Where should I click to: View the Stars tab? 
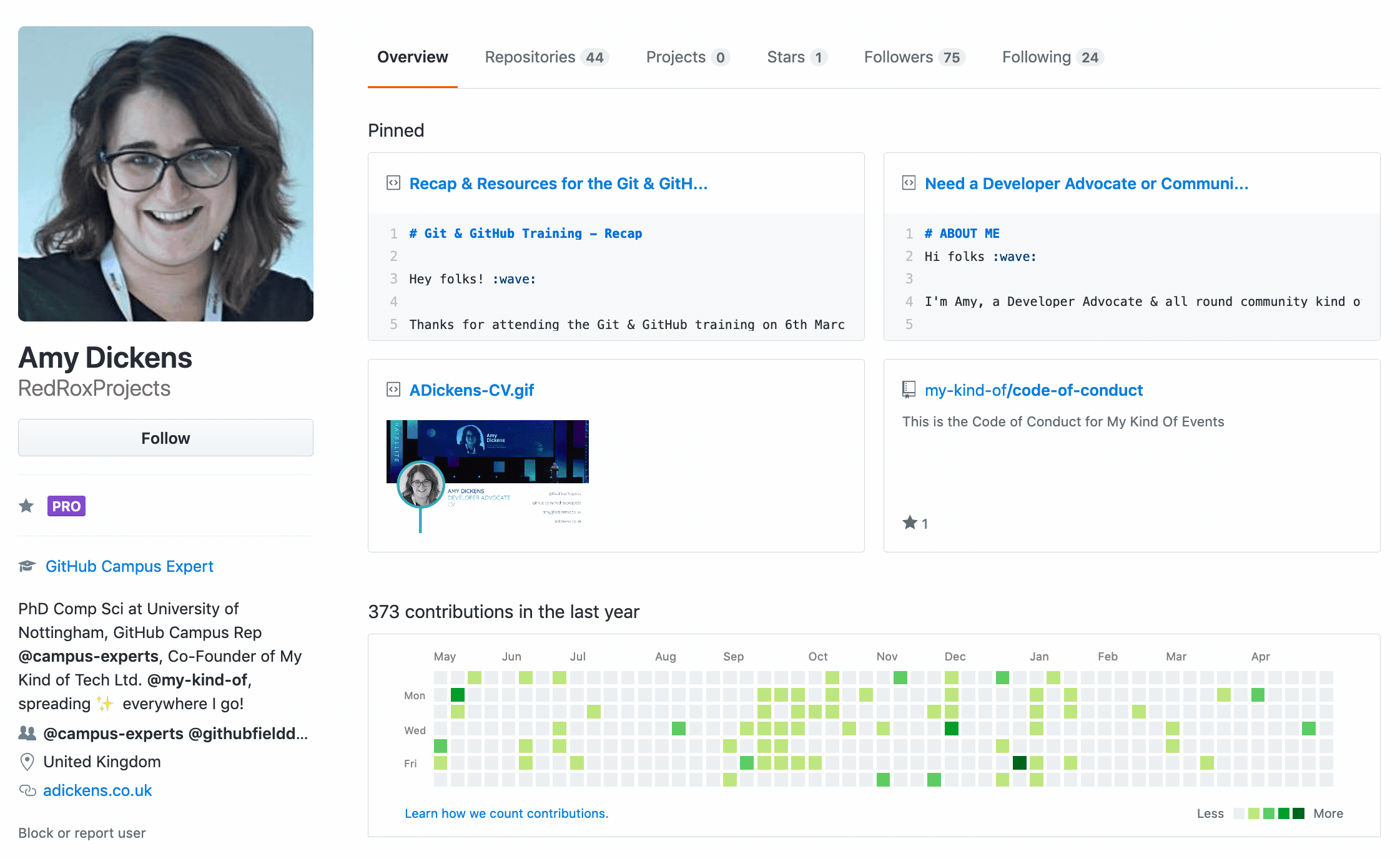tap(797, 57)
